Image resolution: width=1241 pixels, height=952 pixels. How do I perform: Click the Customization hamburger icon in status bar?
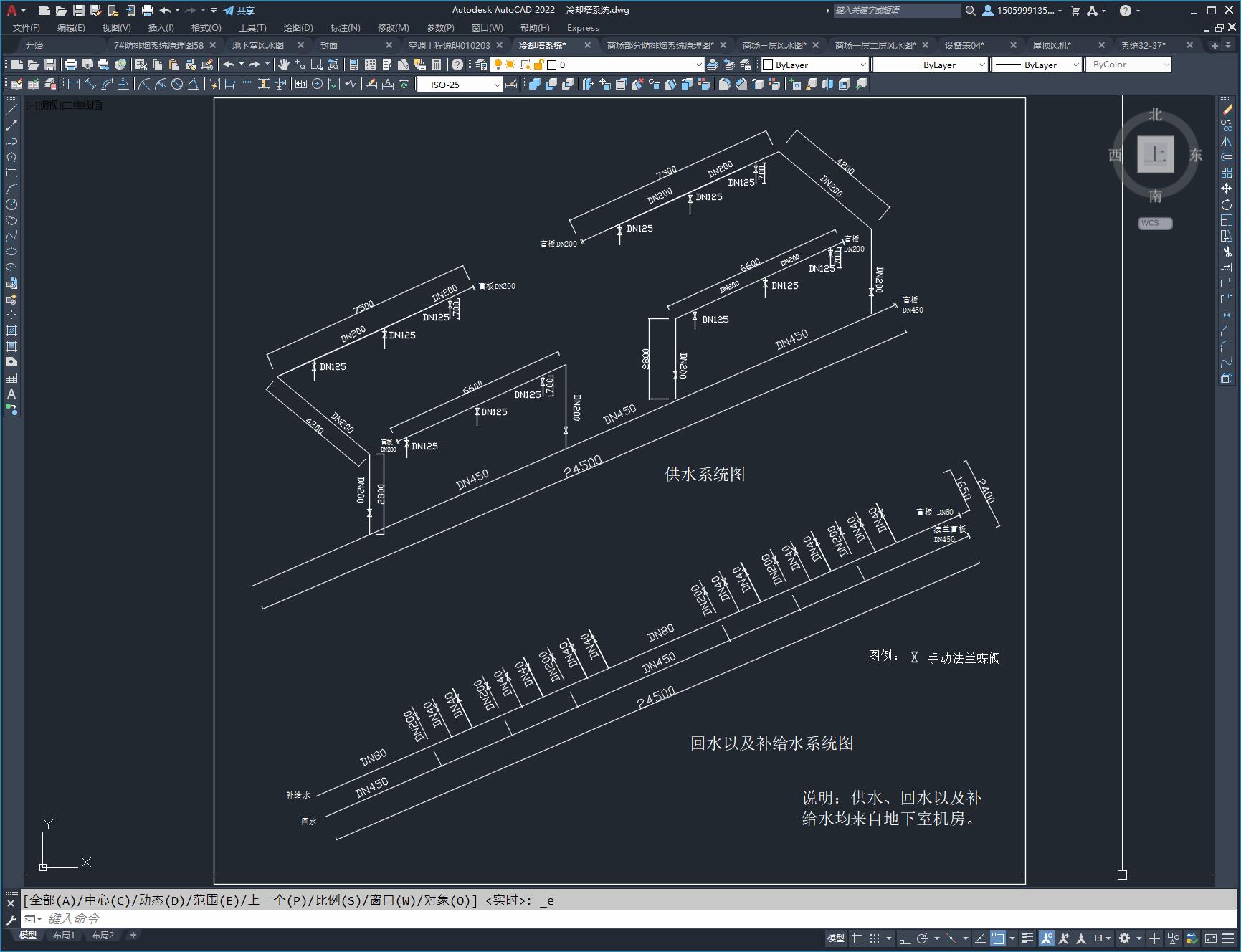pos(1228,938)
